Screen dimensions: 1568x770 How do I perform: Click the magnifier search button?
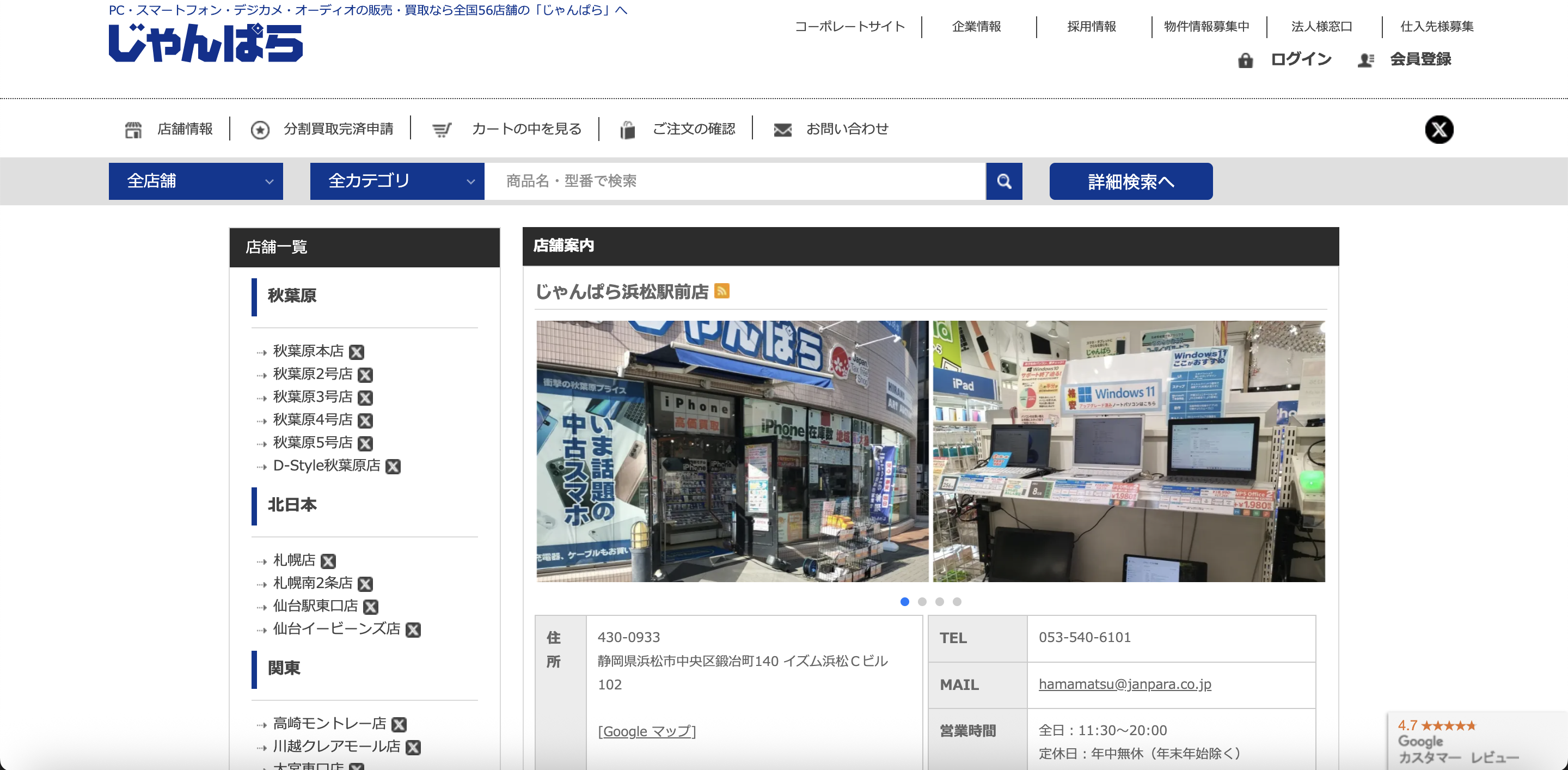coord(1004,181)
